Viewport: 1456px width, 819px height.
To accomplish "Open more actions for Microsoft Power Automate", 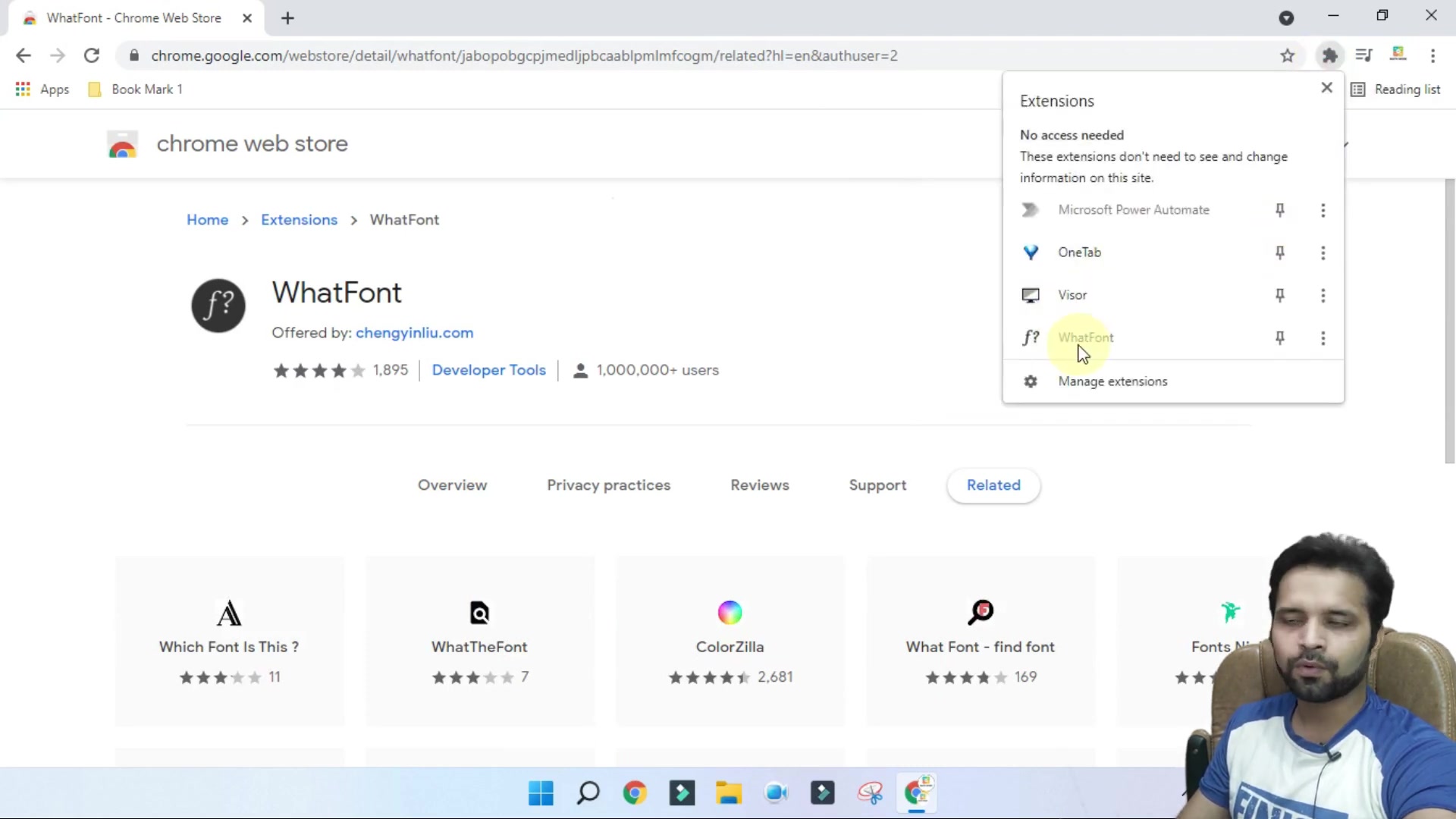I will point(1323,210).
